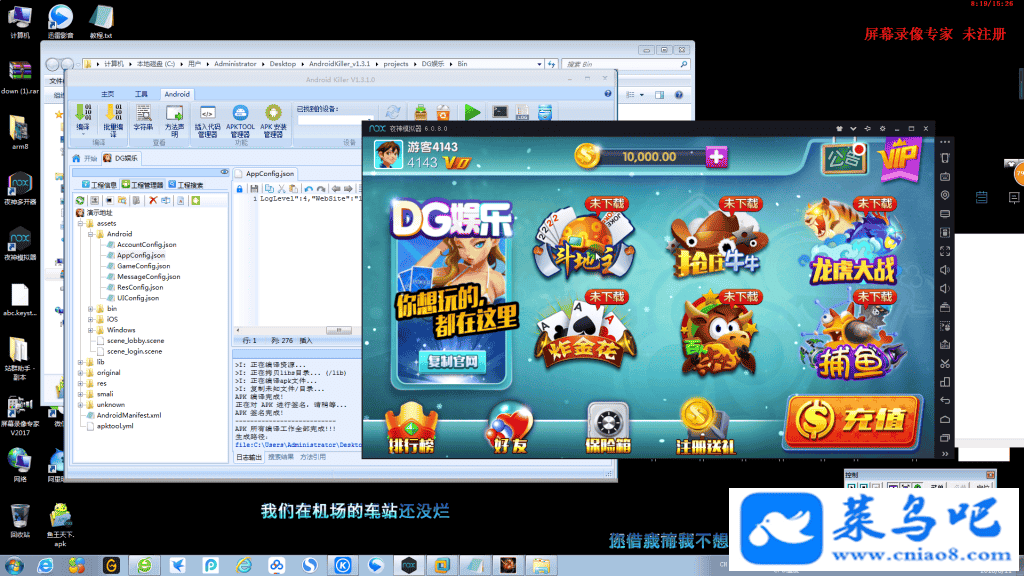Click the 排行榜 leaderboard icon

click(x=411, y=429)
